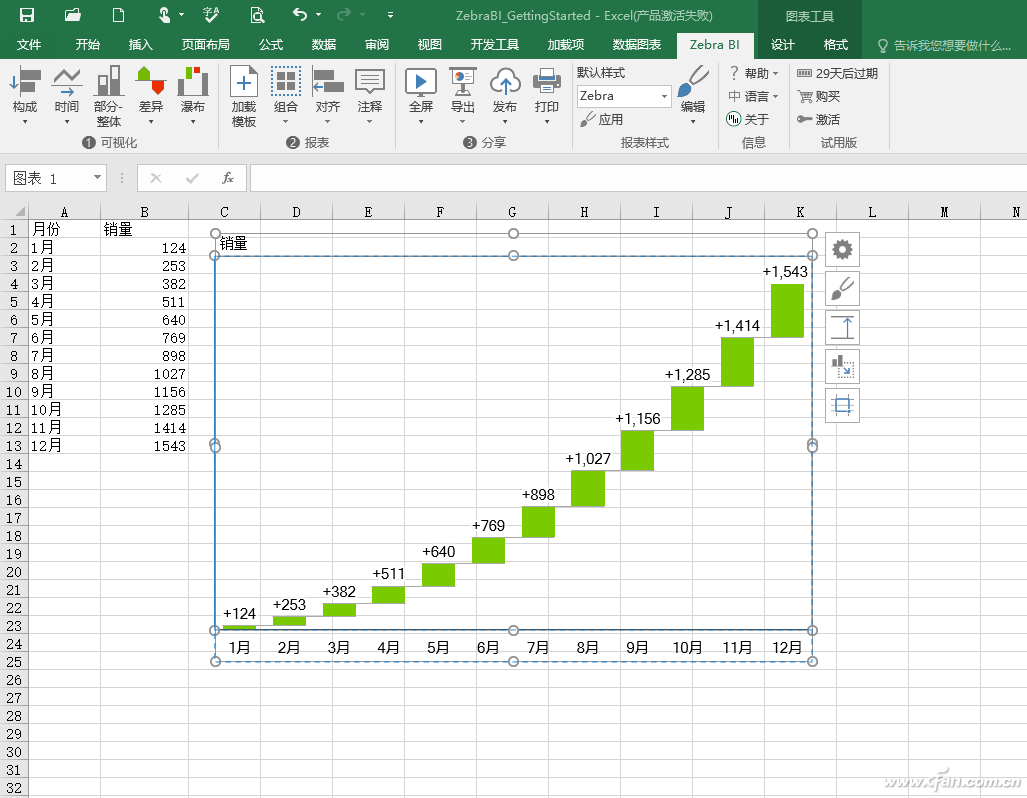Image resolution: width=1027 pixels, height=798 pixels.
Task: Click 购买 to buy a license
Action: 819,96
